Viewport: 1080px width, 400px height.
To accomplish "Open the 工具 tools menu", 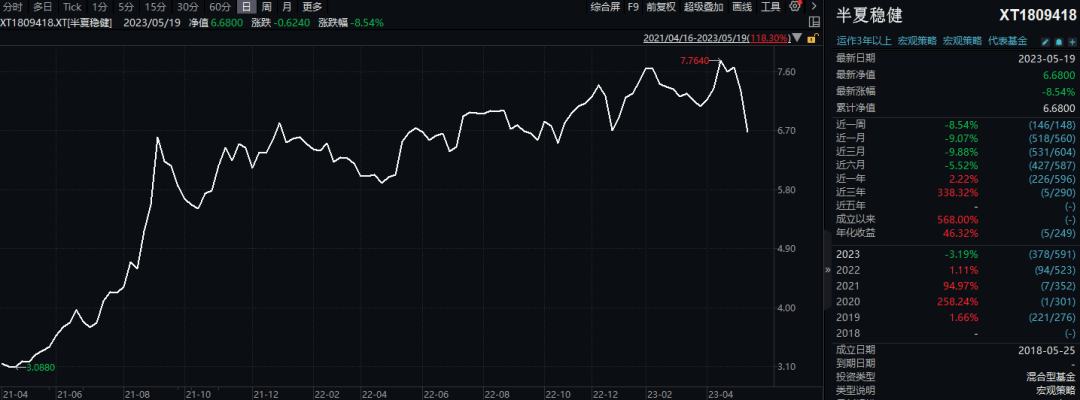I will (x=770, y=6).
